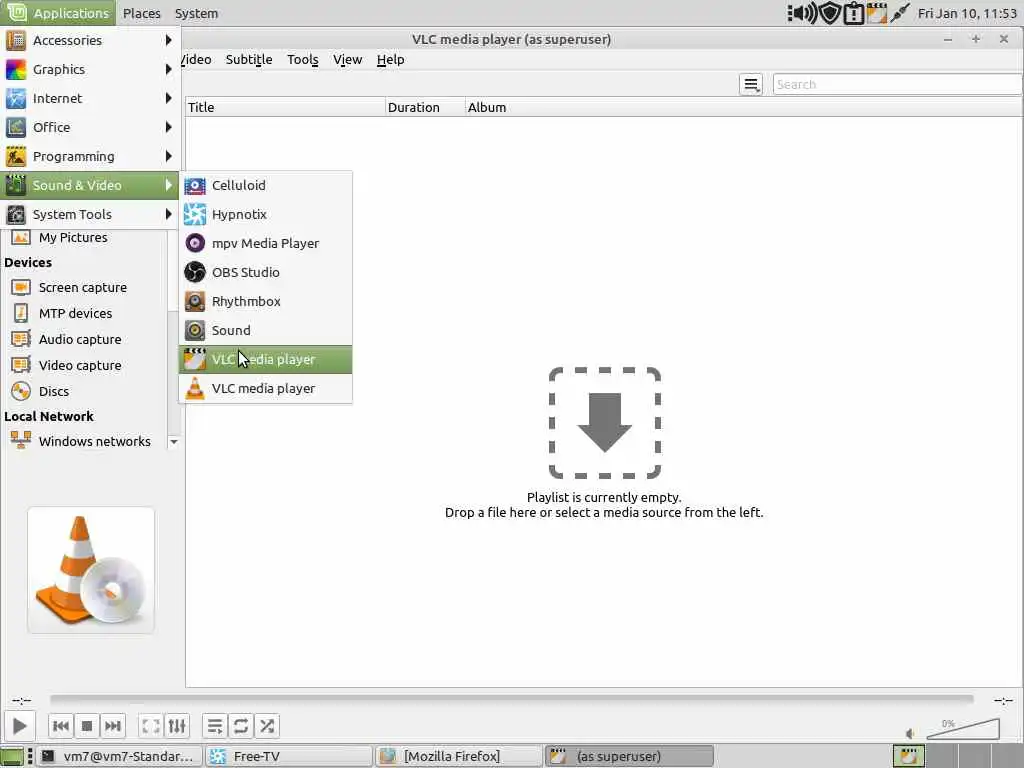
Task: Expand Graphics submenu arrow
Action: coord(168,69)
